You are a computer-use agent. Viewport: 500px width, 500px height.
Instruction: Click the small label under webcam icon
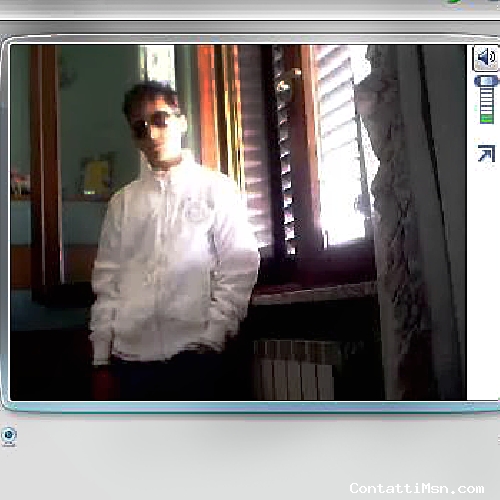(9, 444)
